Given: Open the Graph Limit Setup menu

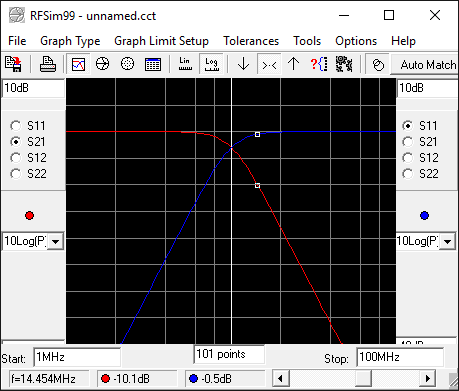Looking at the screenshot, I should (x=161, y=41).
